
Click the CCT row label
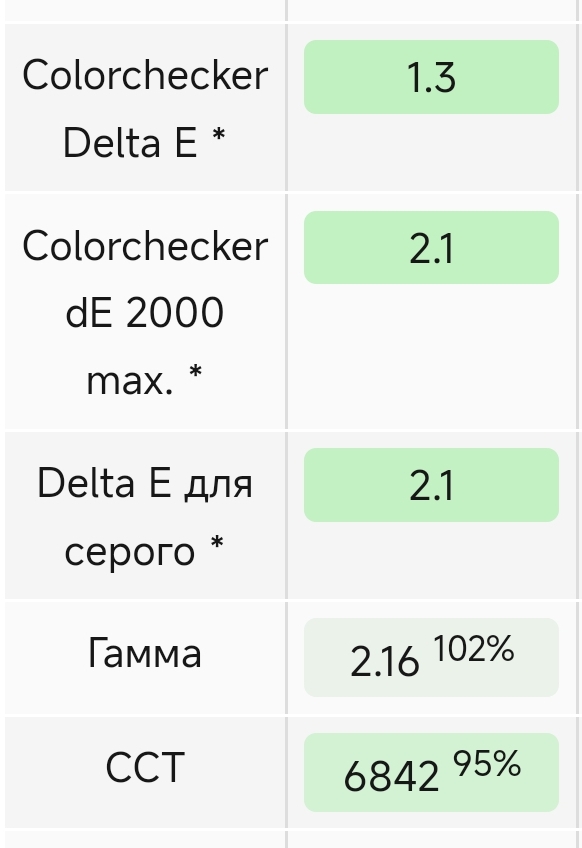pyautogui.click(x=145, y=767)
